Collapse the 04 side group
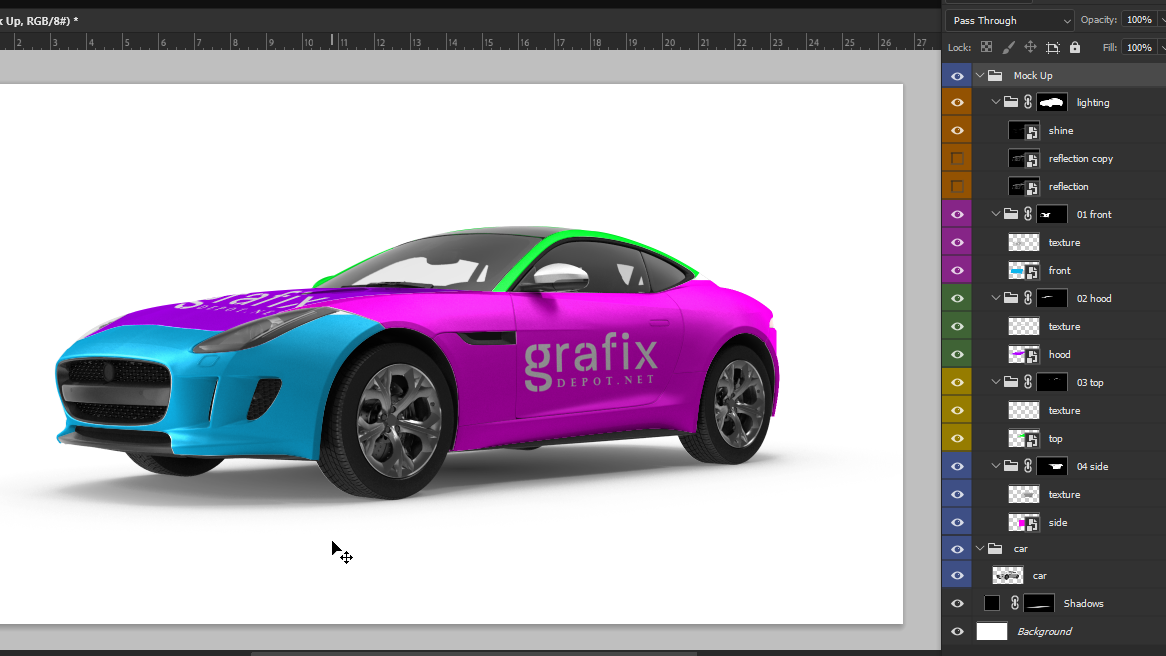Viewport: 1166px width, 656px height. (996, 466)
